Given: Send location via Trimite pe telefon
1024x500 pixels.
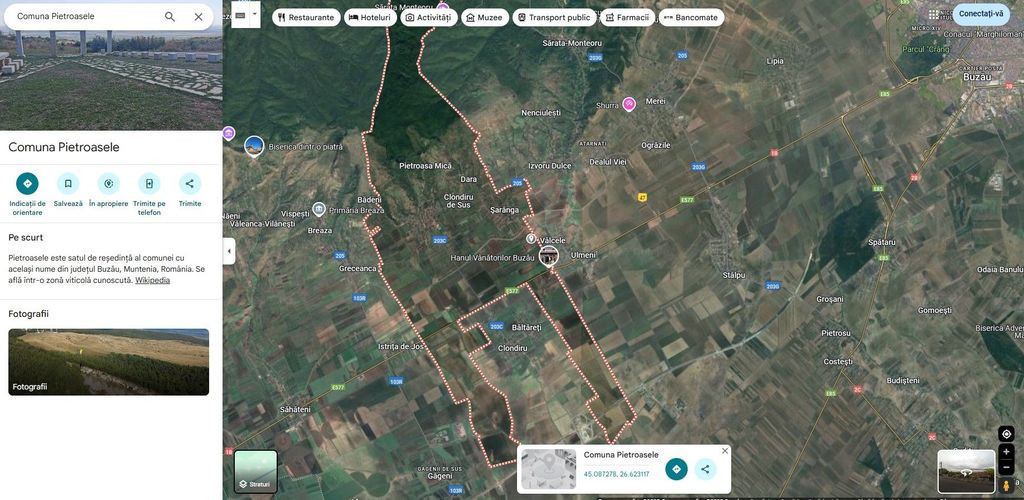Looking at the screenshot, I should click(x=149, y=184).
